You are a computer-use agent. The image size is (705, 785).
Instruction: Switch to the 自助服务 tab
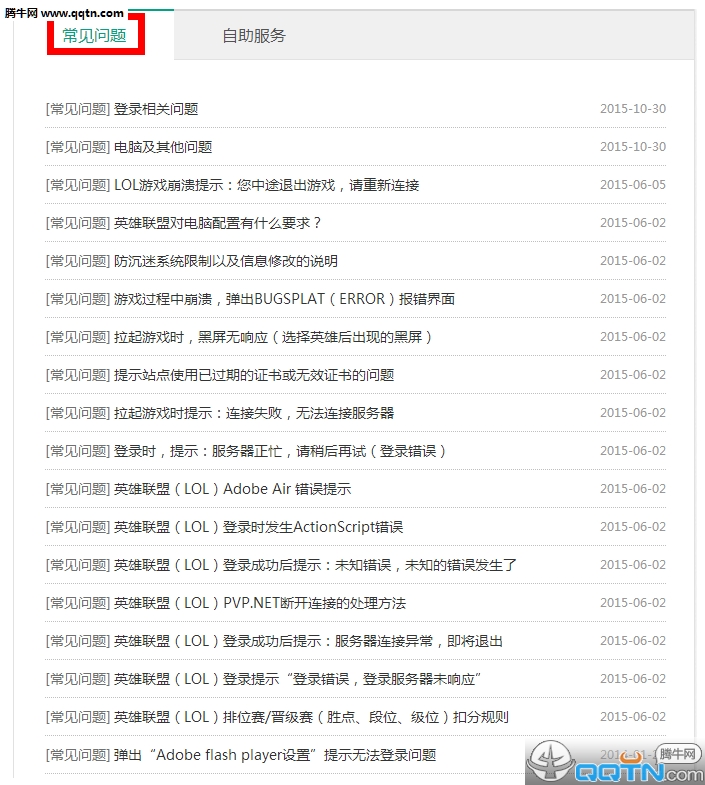click(254, 36)
